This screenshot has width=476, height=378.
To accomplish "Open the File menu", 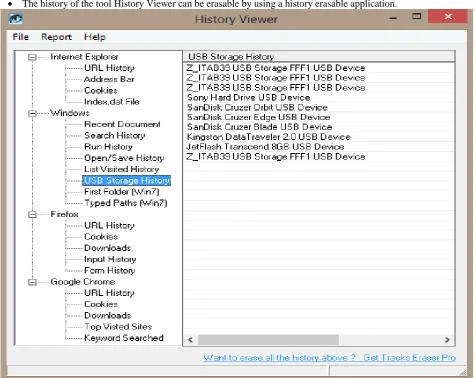I will 21,37.
